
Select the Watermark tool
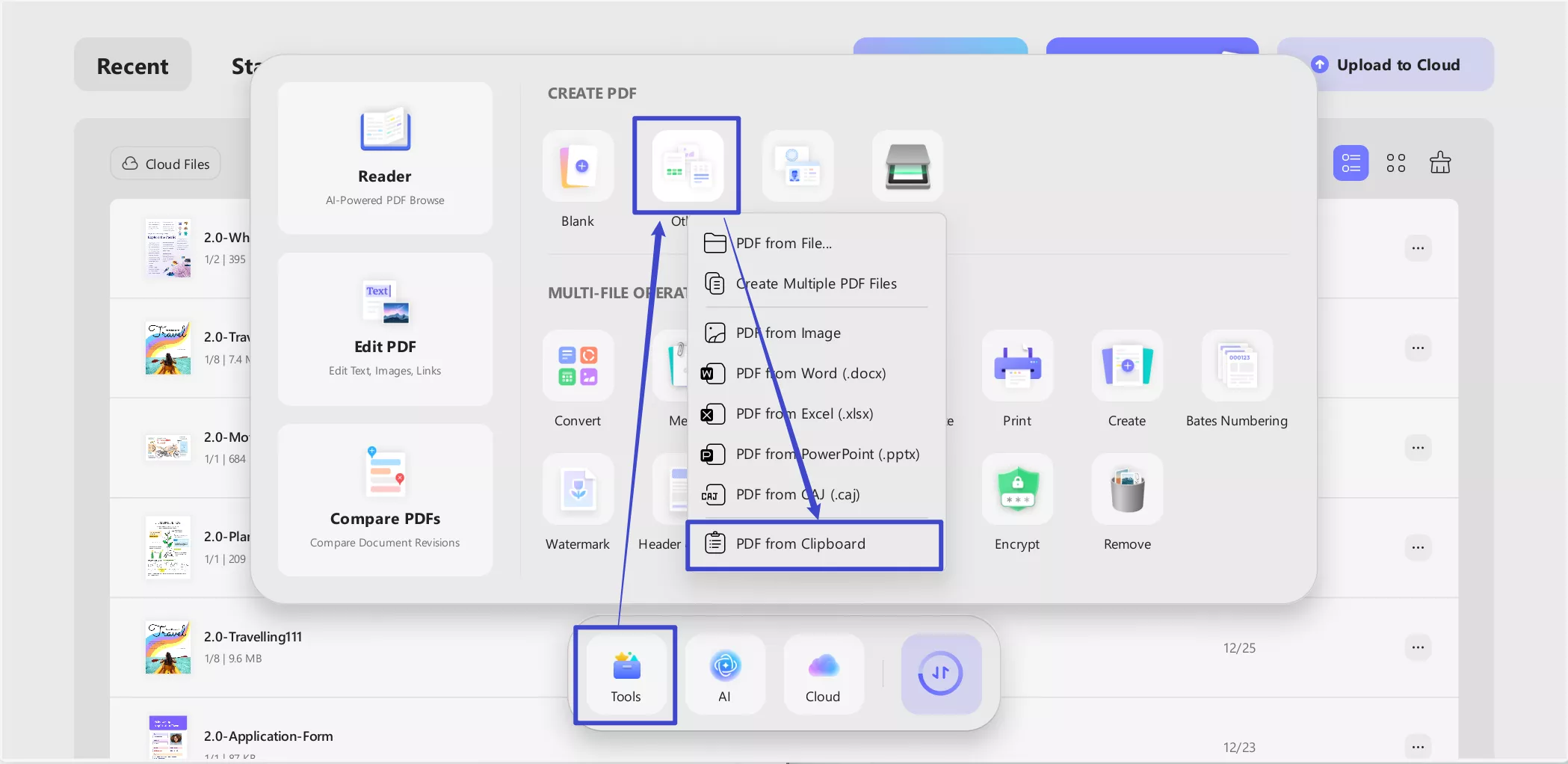coord(577,490)
